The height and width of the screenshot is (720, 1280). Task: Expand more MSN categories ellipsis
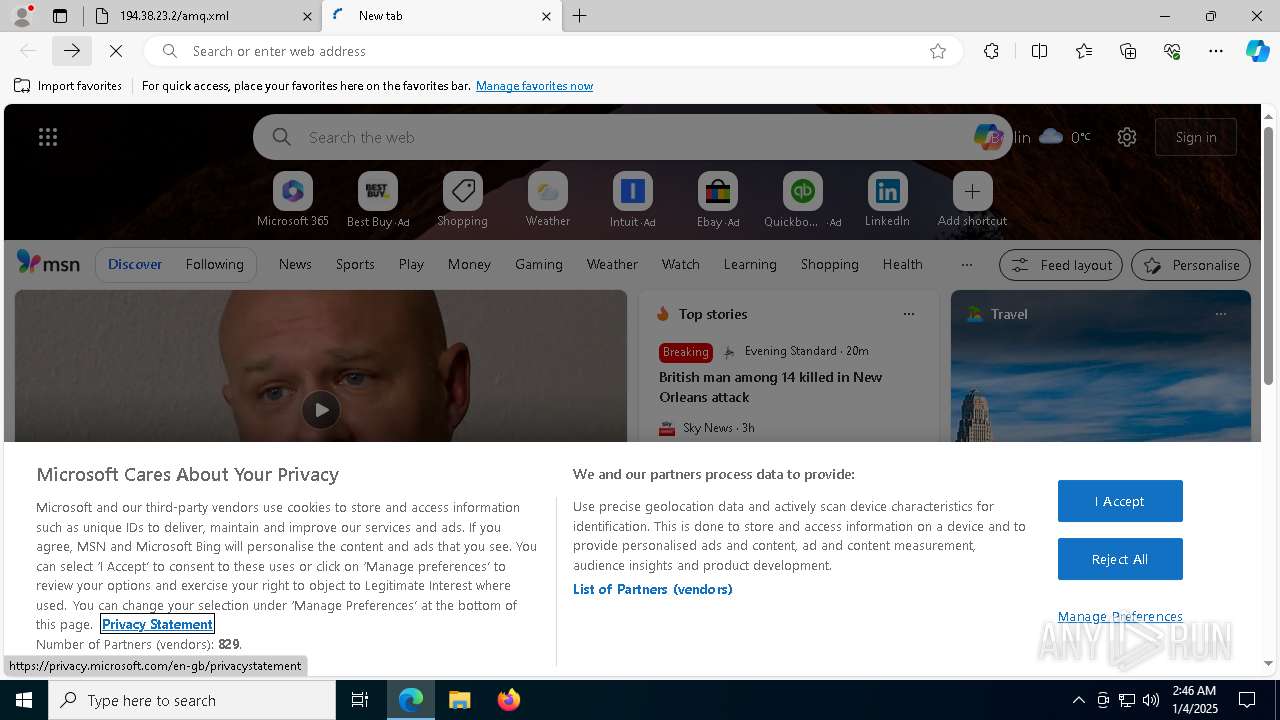pyautogui.click(x=966, y=264)
